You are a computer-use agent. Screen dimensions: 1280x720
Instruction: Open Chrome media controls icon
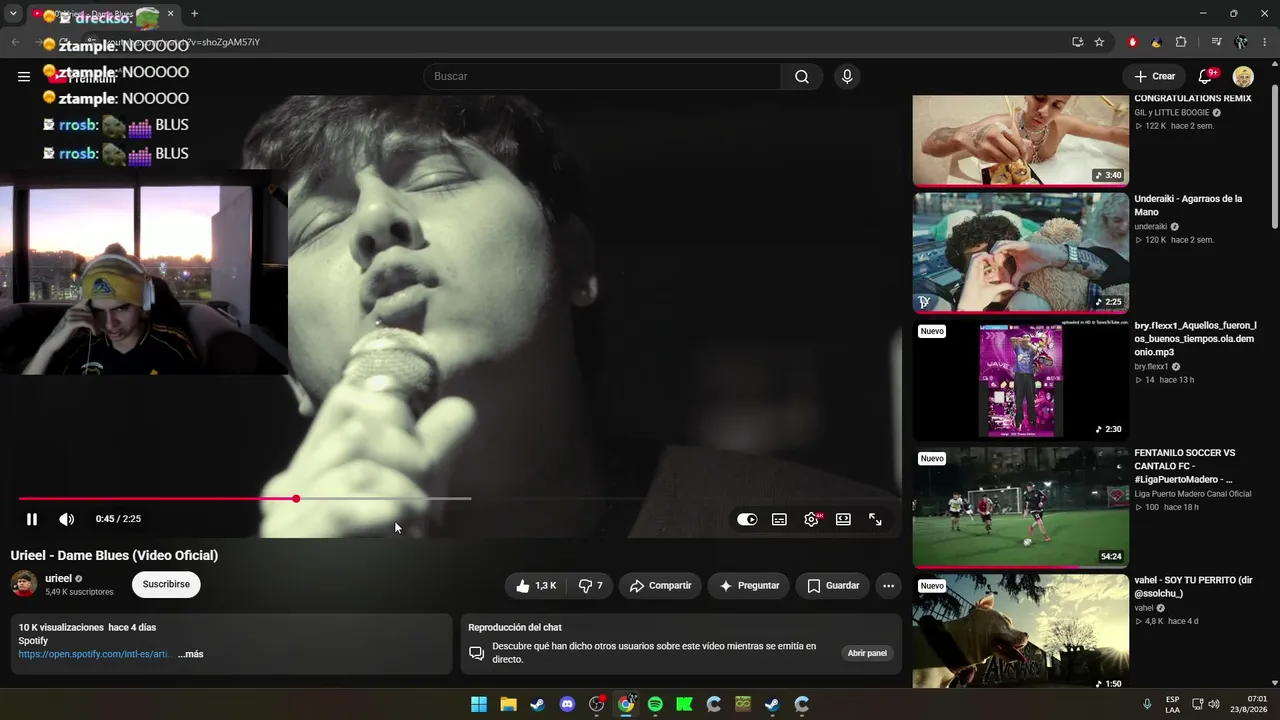click(x=1216, y=42)
